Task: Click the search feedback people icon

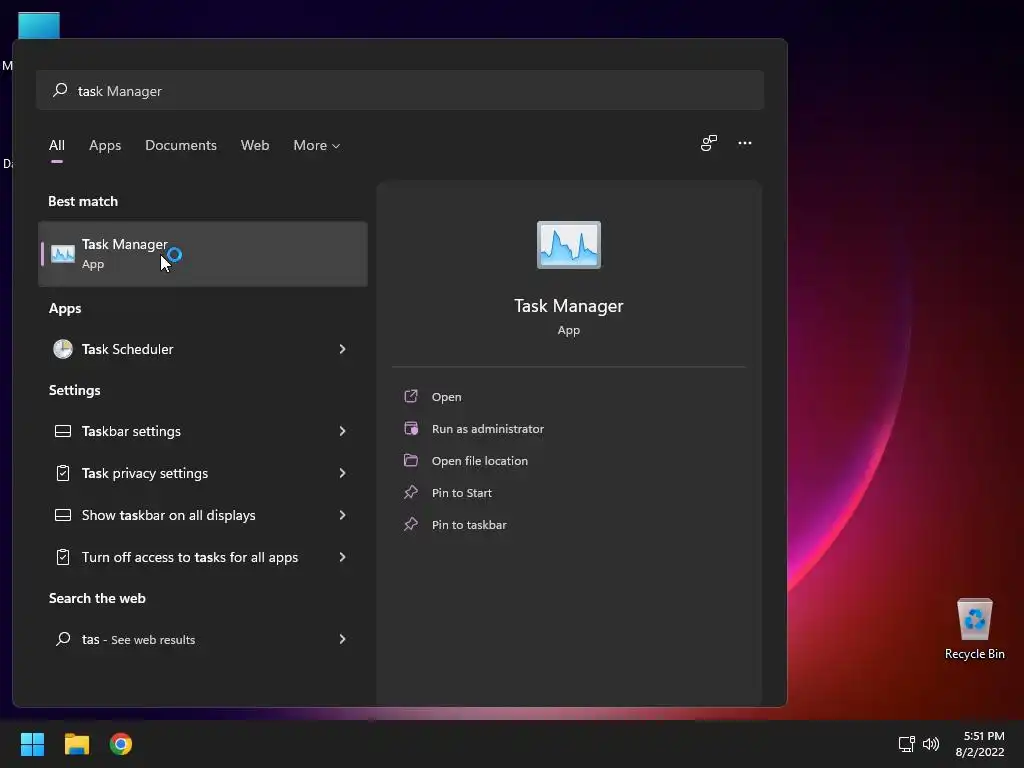Action: (709, 143)
